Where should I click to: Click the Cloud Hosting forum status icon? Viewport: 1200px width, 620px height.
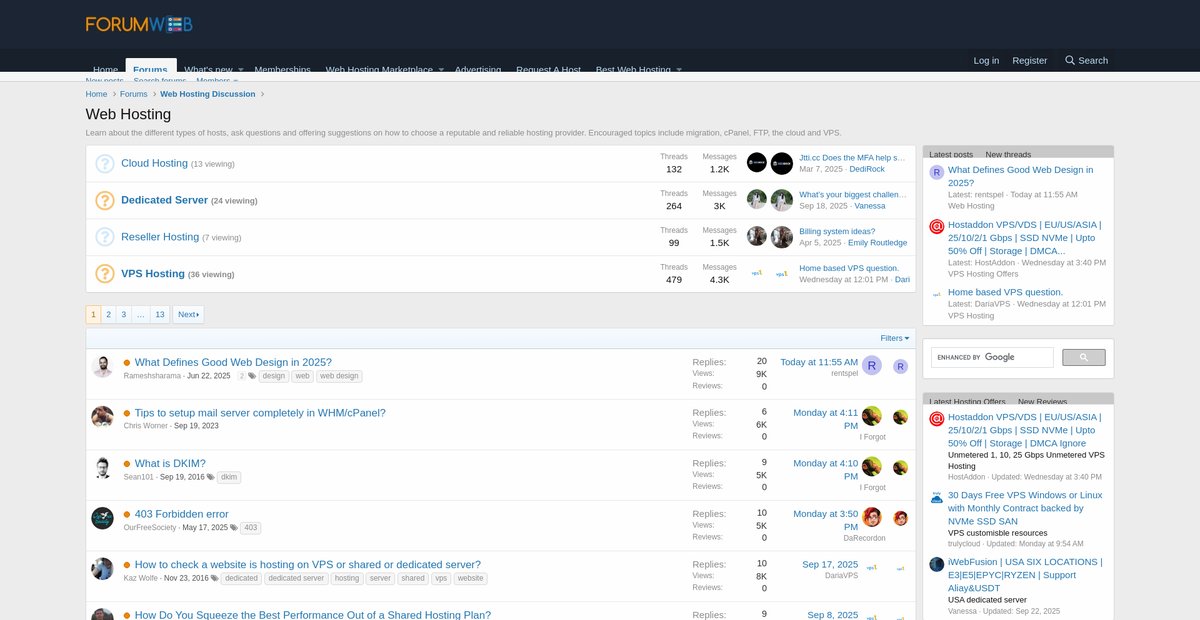pos(105,163)
